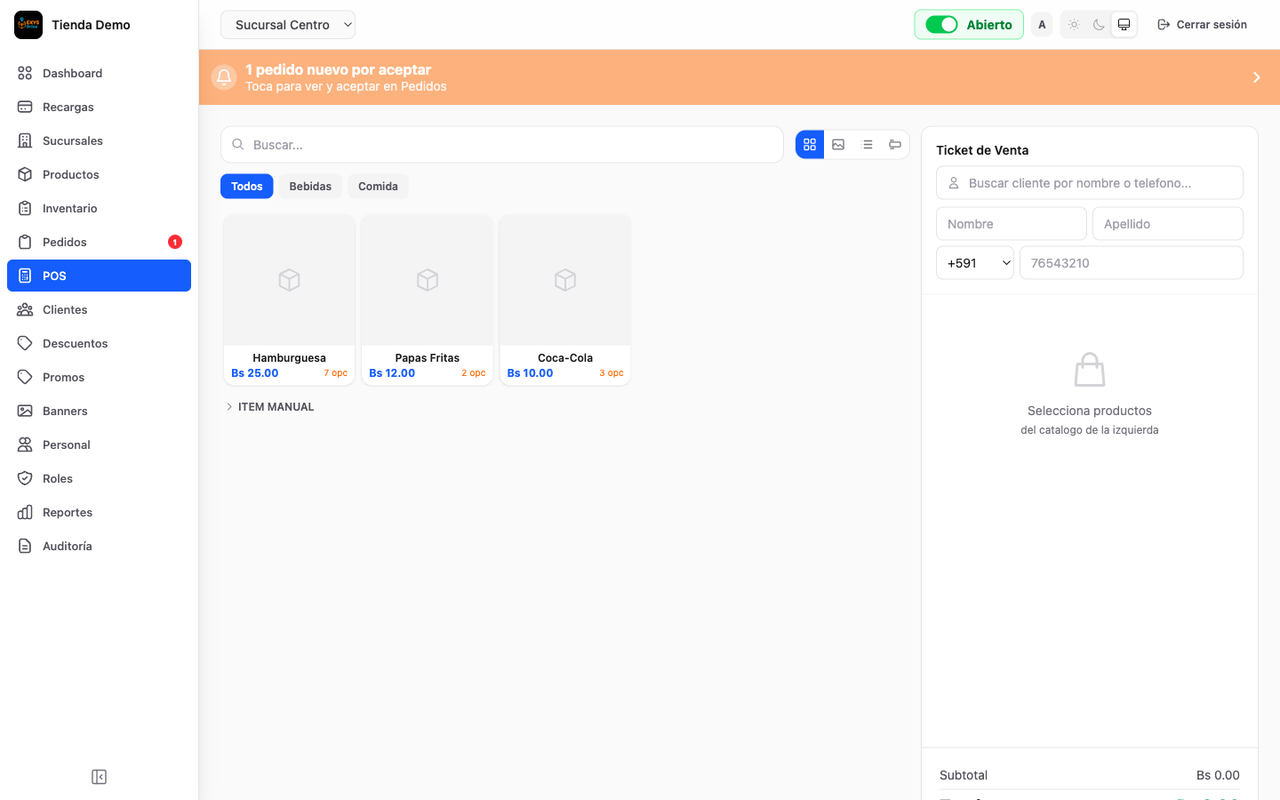Select POS in the sidebar

pyautogui.click(x=99, y=276)
